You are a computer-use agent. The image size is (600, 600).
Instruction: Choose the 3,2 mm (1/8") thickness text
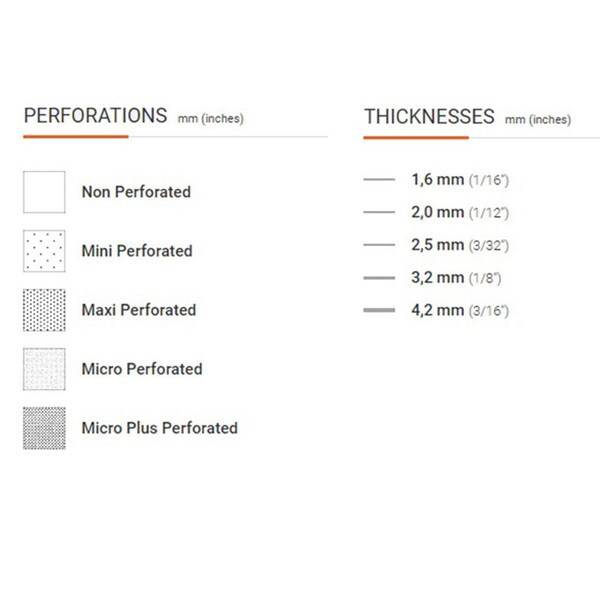pyautogui.click(x=456, y=278)
